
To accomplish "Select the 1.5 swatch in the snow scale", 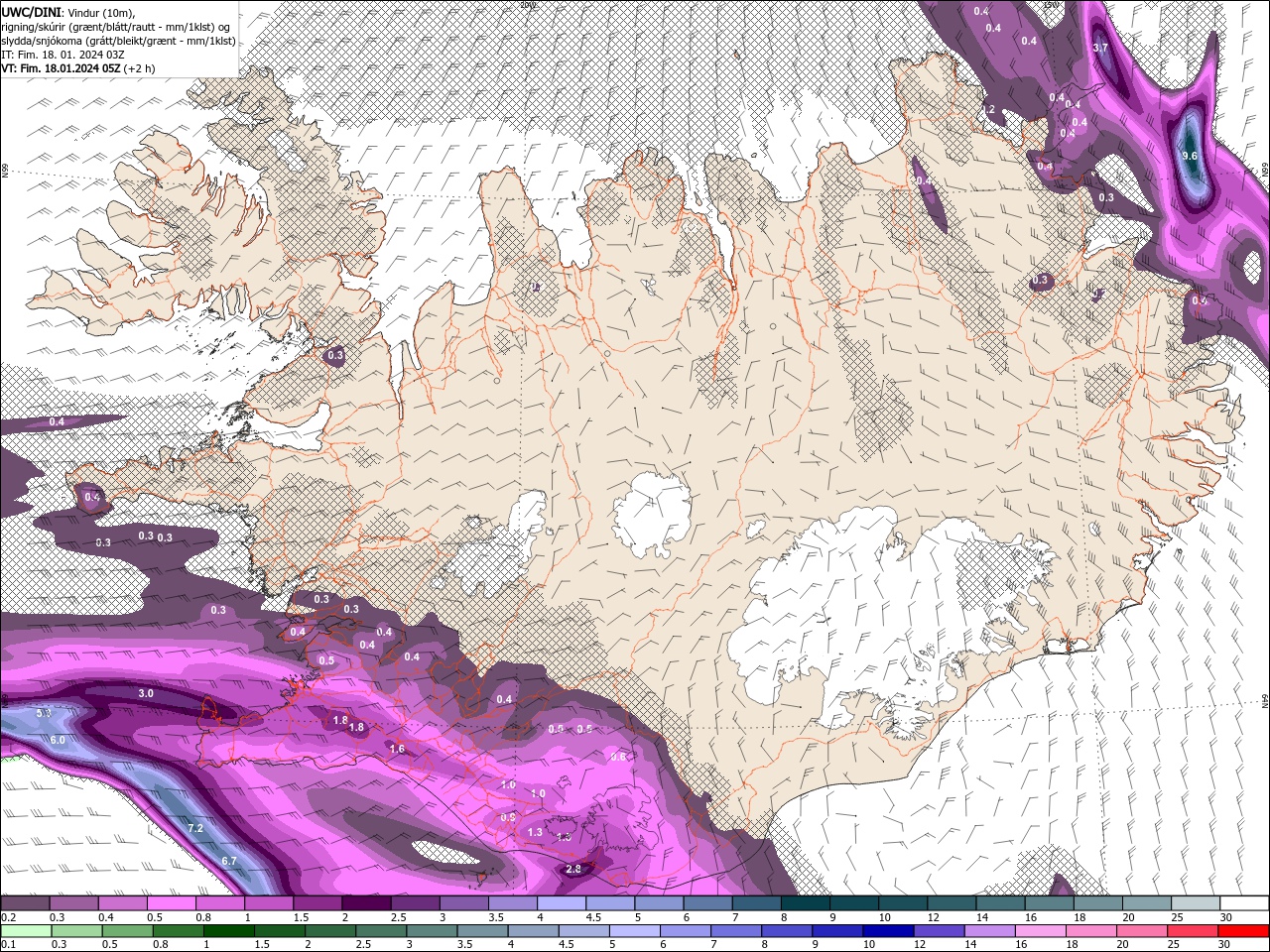I will (x=317, y=903).
